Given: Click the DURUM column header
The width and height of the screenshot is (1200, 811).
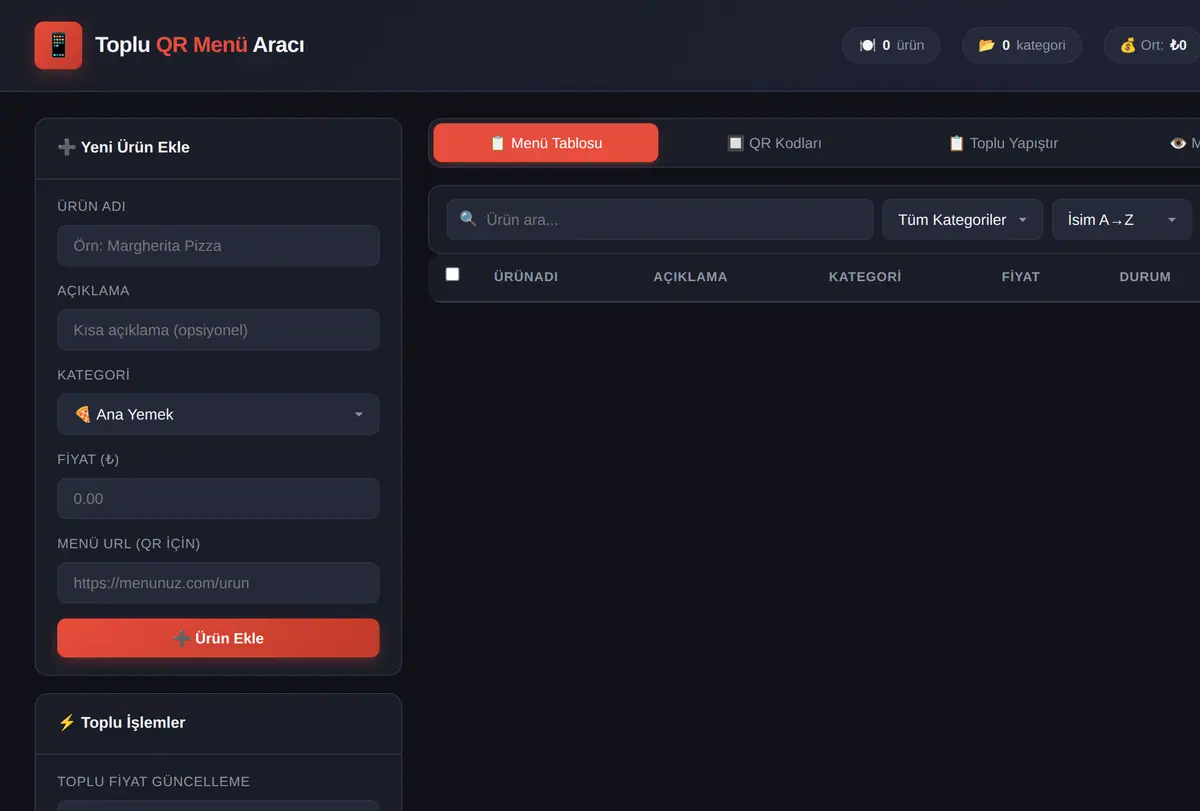Looking at the screenshot, I should coord(1145,276).
